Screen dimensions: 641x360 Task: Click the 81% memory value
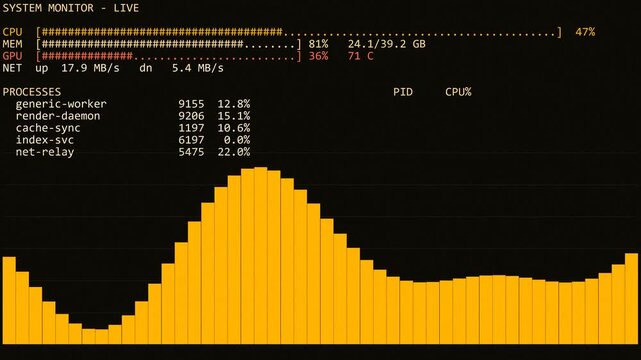pyautogui.click(x=318, y=44)
